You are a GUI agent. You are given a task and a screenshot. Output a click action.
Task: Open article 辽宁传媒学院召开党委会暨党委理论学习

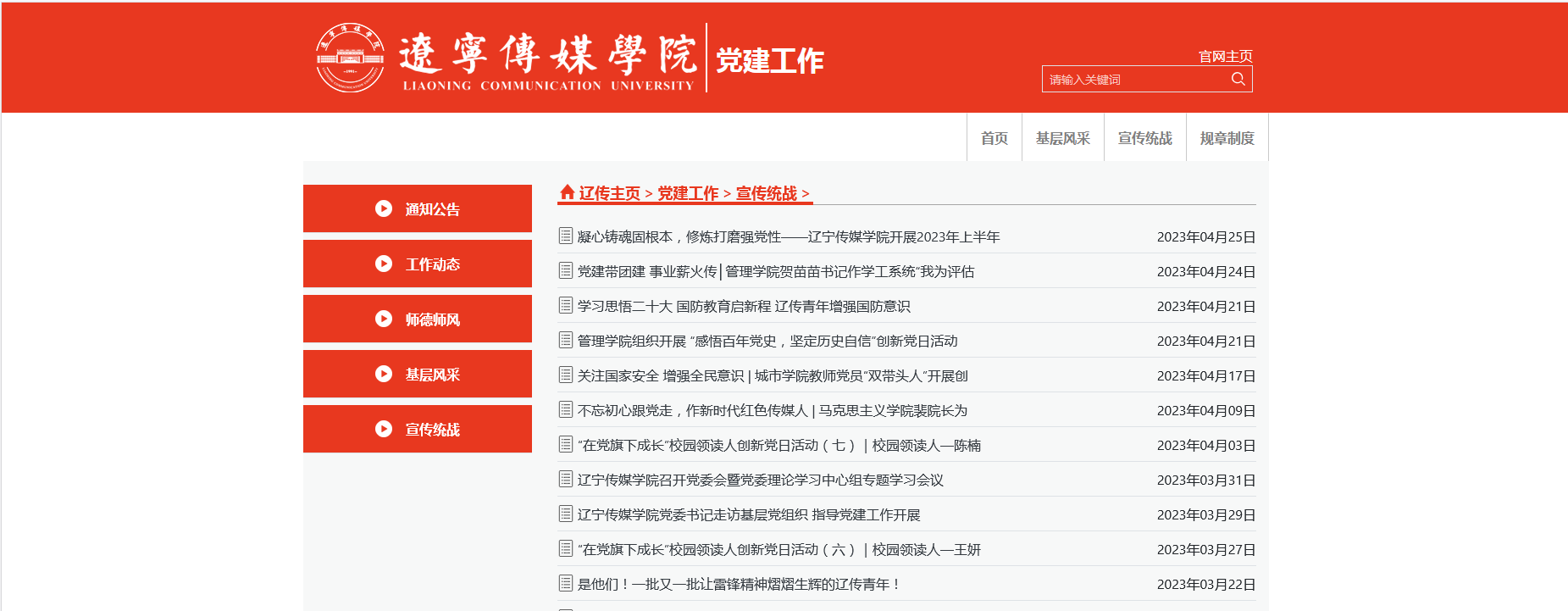760,480
